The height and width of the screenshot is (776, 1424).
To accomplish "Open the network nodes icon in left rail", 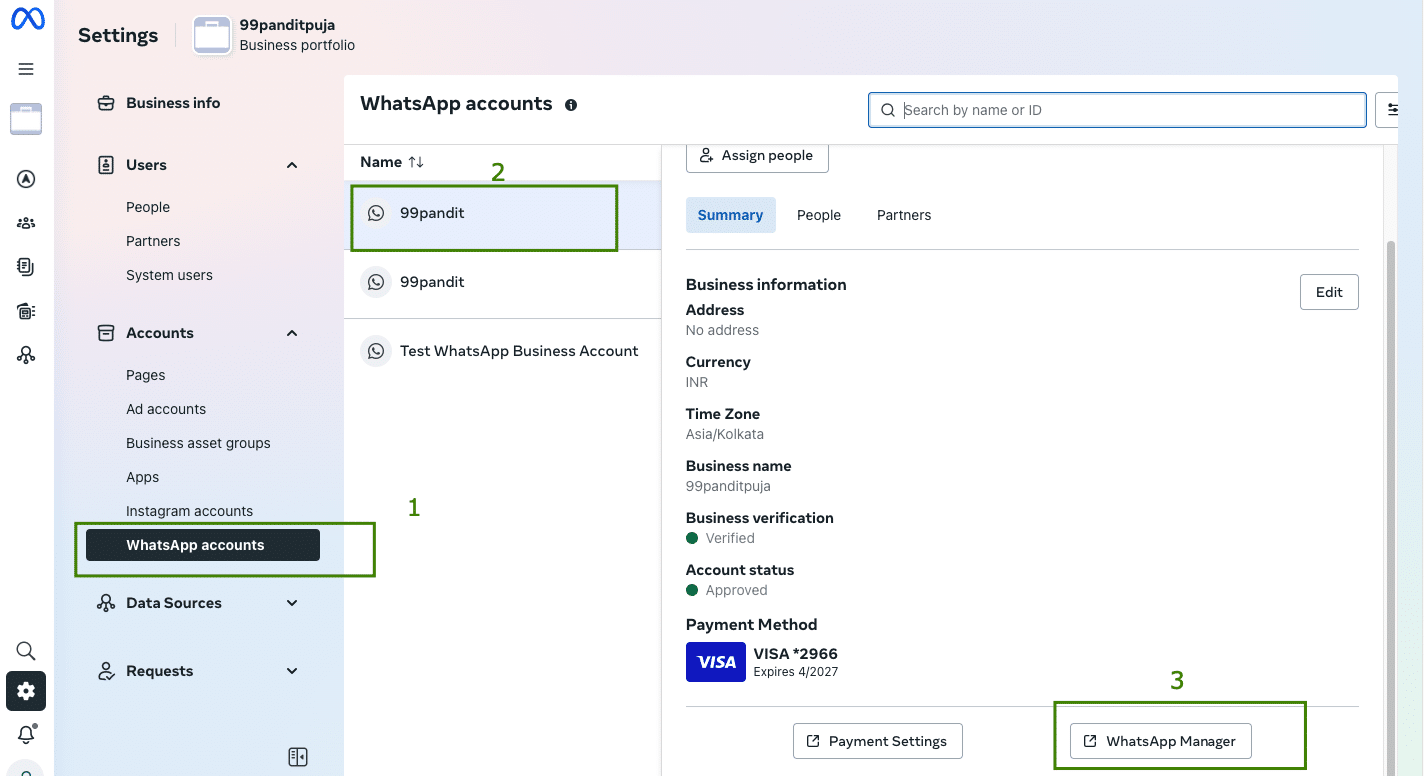I will pyautogui.click(x=26, y=355).
